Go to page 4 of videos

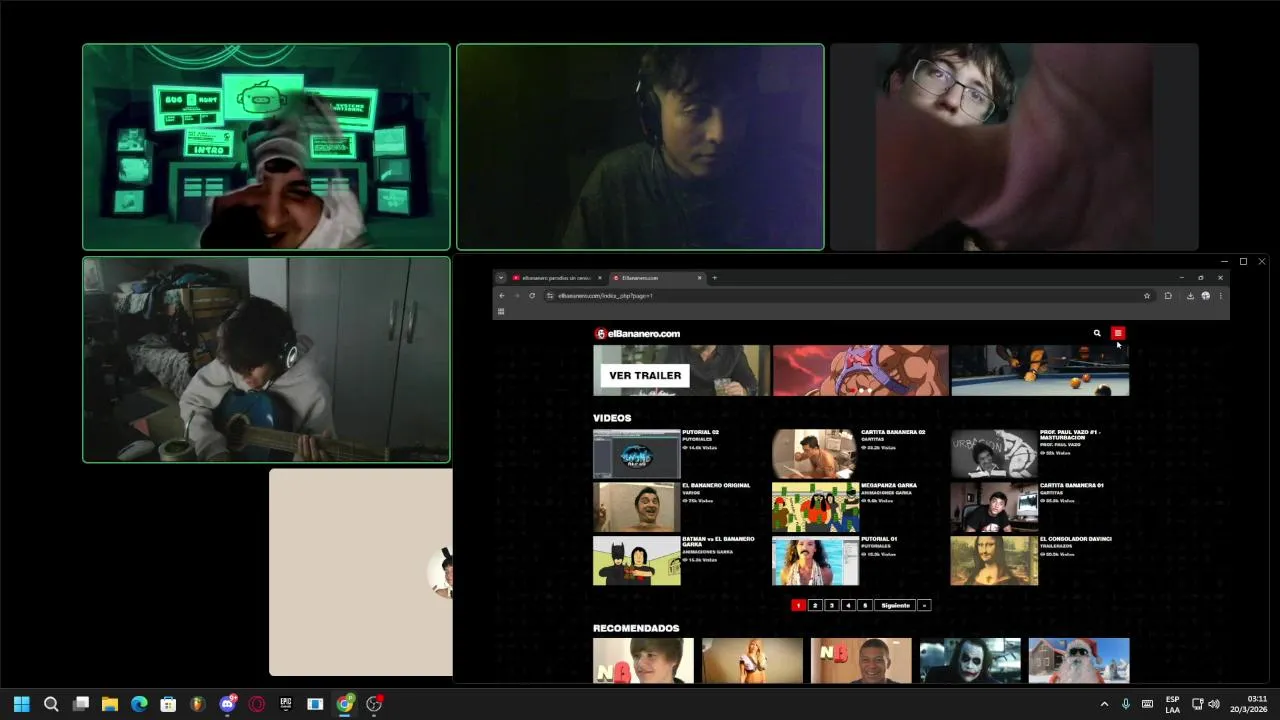click(x=848, y=605)
